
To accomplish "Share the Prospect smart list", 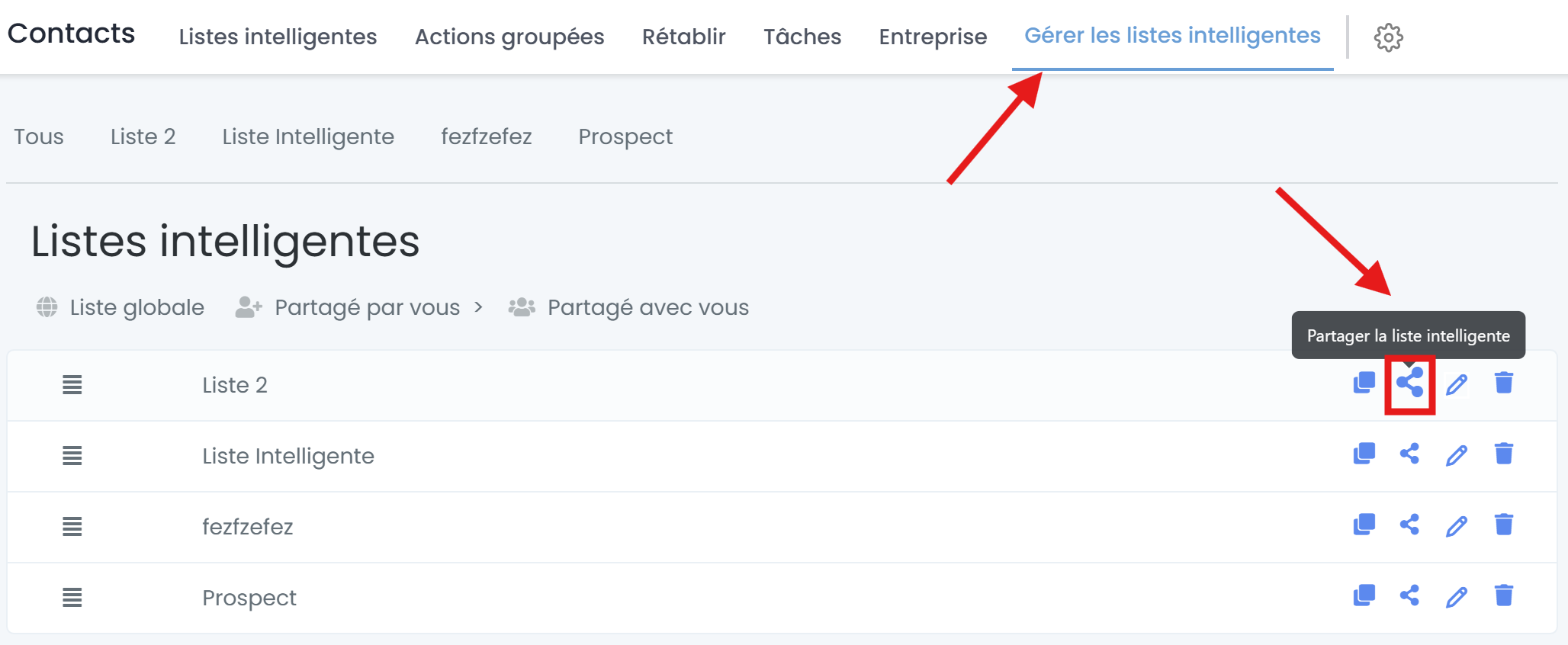I will tap(1409, 595).
